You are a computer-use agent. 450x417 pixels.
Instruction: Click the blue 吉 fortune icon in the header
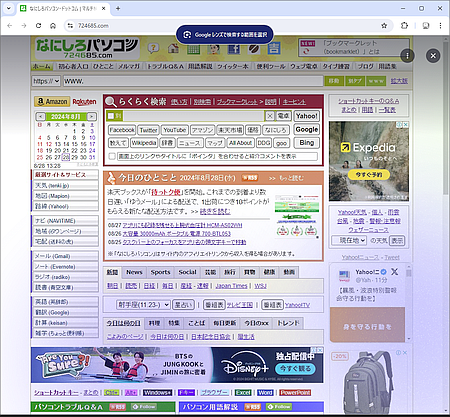tap(274, 49)
